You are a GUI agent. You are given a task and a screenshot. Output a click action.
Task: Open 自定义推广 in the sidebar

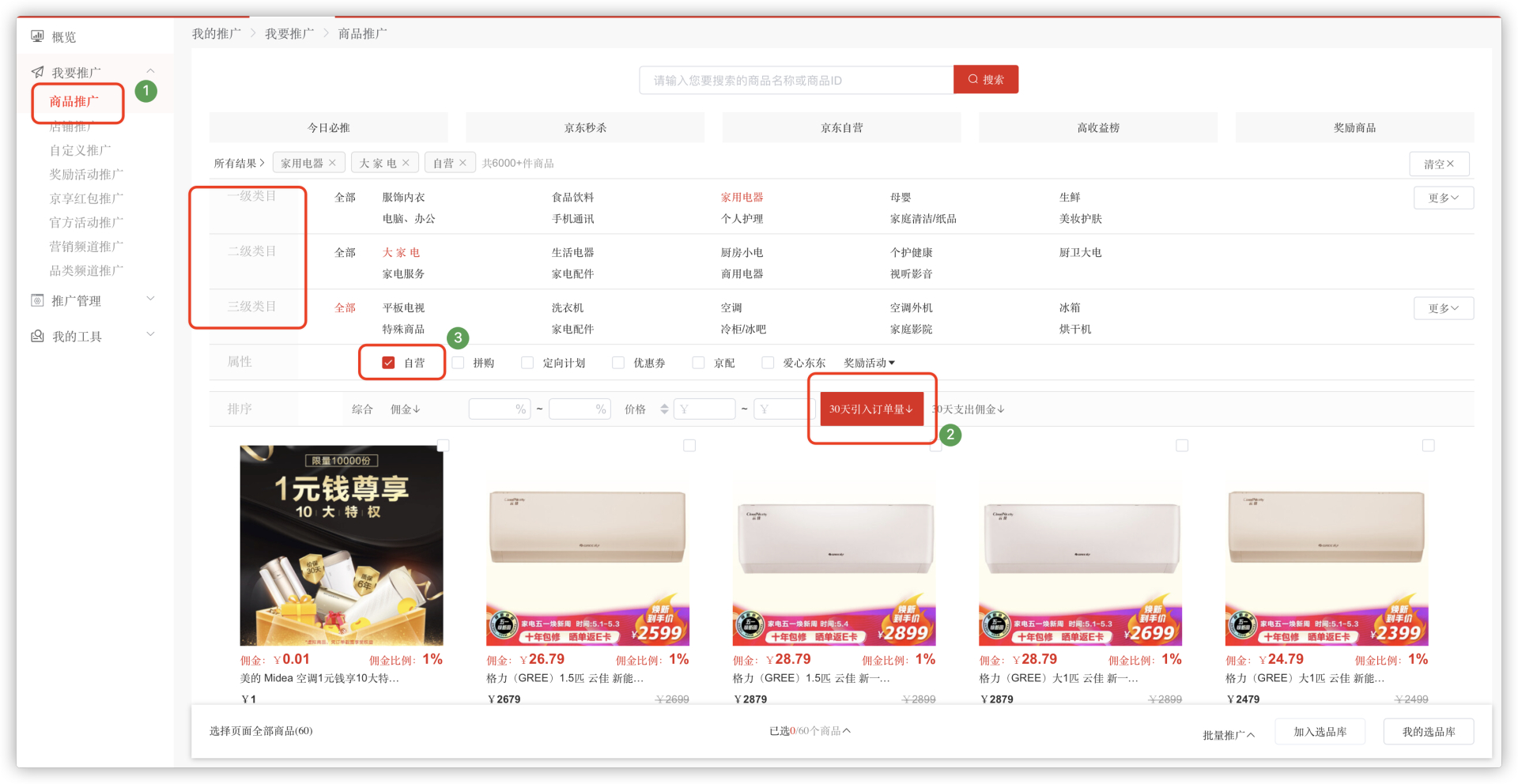point(80,150)
